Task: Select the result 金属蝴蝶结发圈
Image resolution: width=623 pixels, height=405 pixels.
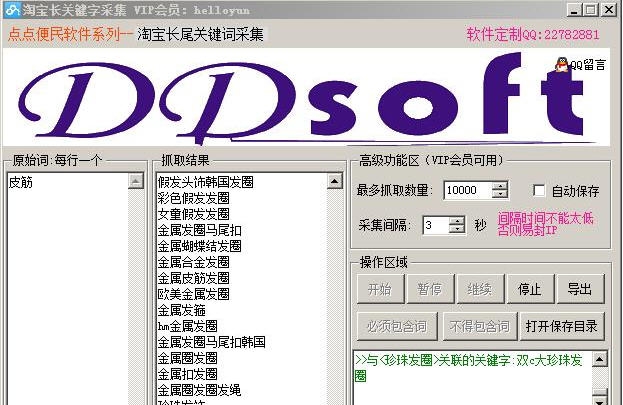Action: point(199,246)
